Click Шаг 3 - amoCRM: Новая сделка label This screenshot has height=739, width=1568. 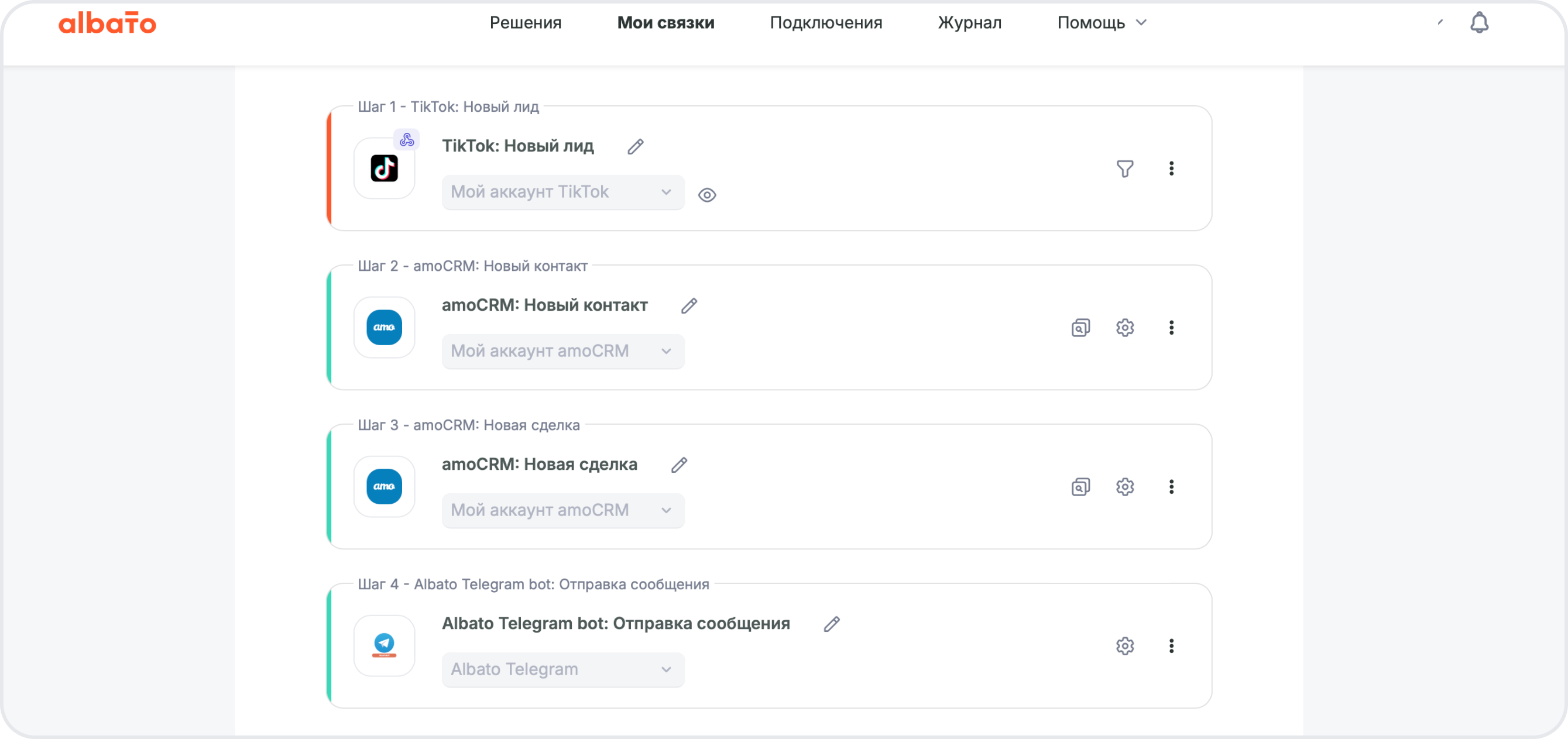468,425
